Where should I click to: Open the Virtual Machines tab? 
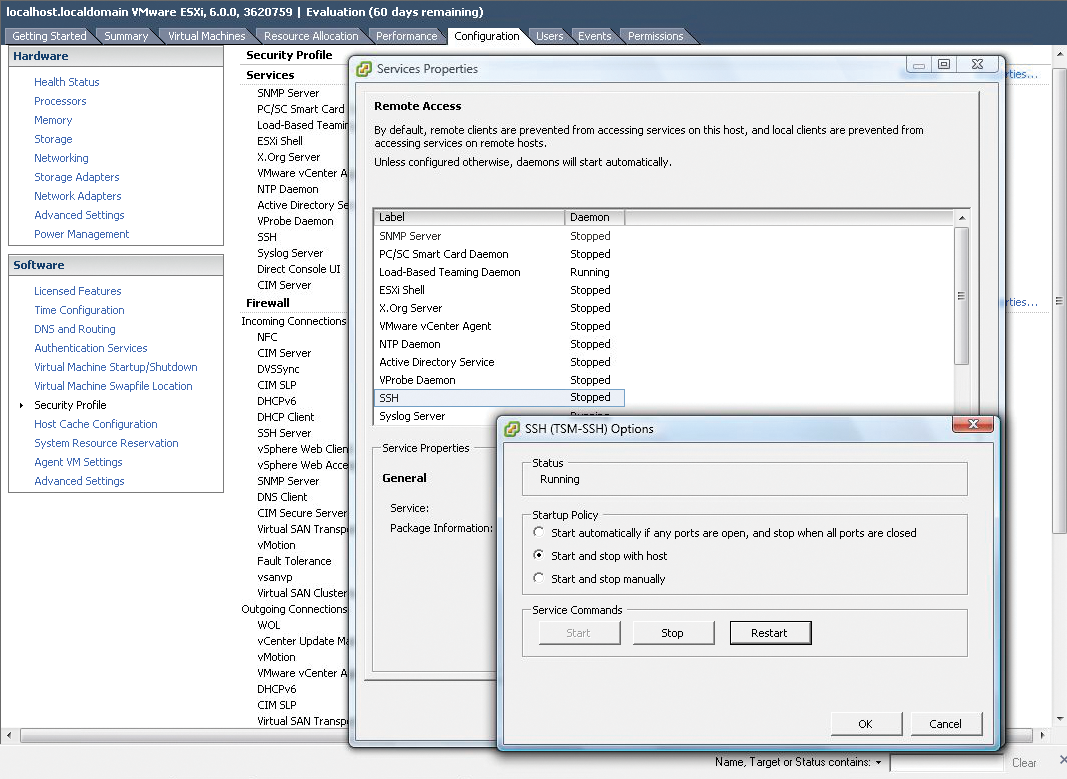[206, 36]
